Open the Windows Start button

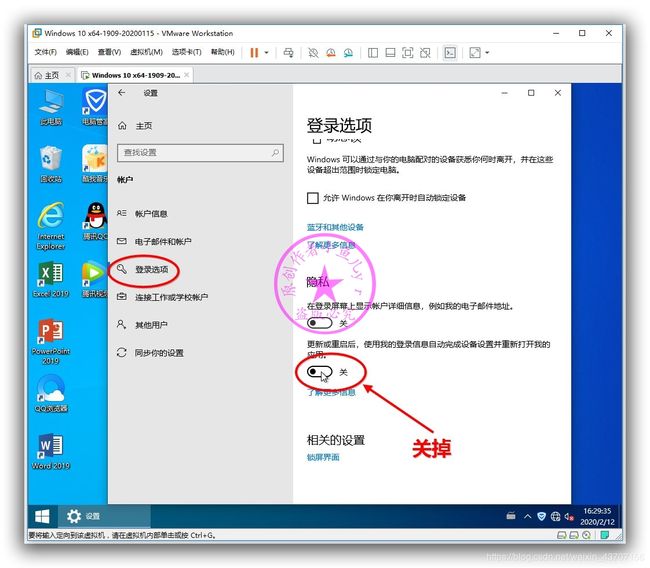click(42, 516)
